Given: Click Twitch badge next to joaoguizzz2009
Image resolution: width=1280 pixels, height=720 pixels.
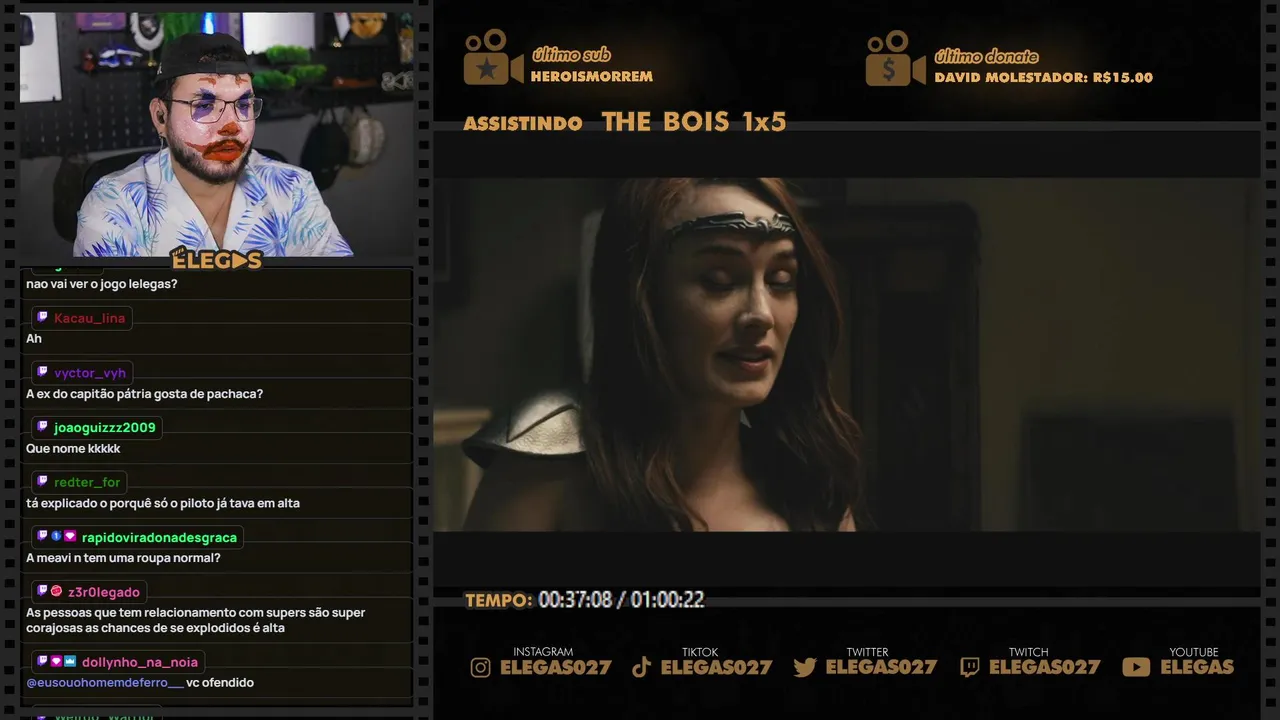Looking at the screenshot, I should 42,427.
